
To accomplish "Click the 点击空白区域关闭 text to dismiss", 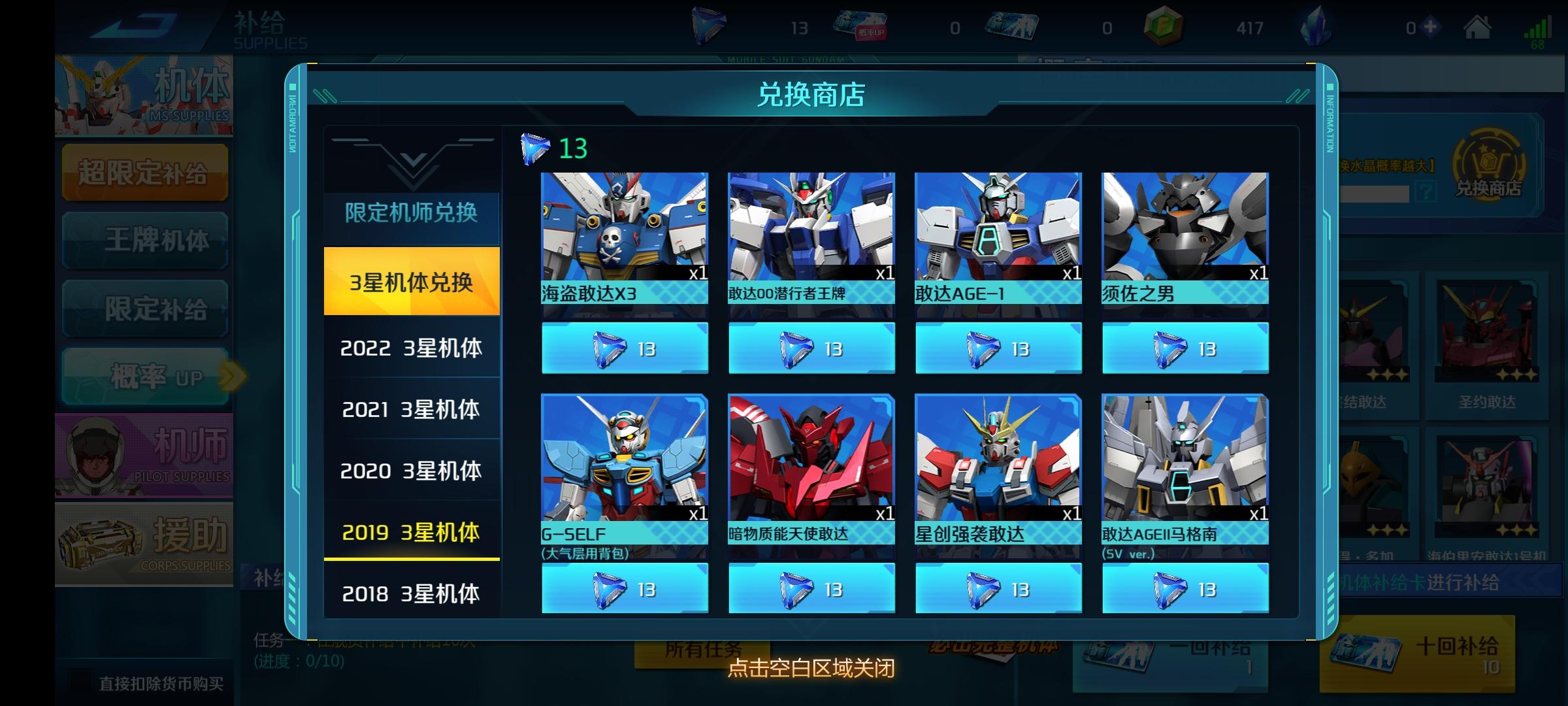I will coord(811,667).
